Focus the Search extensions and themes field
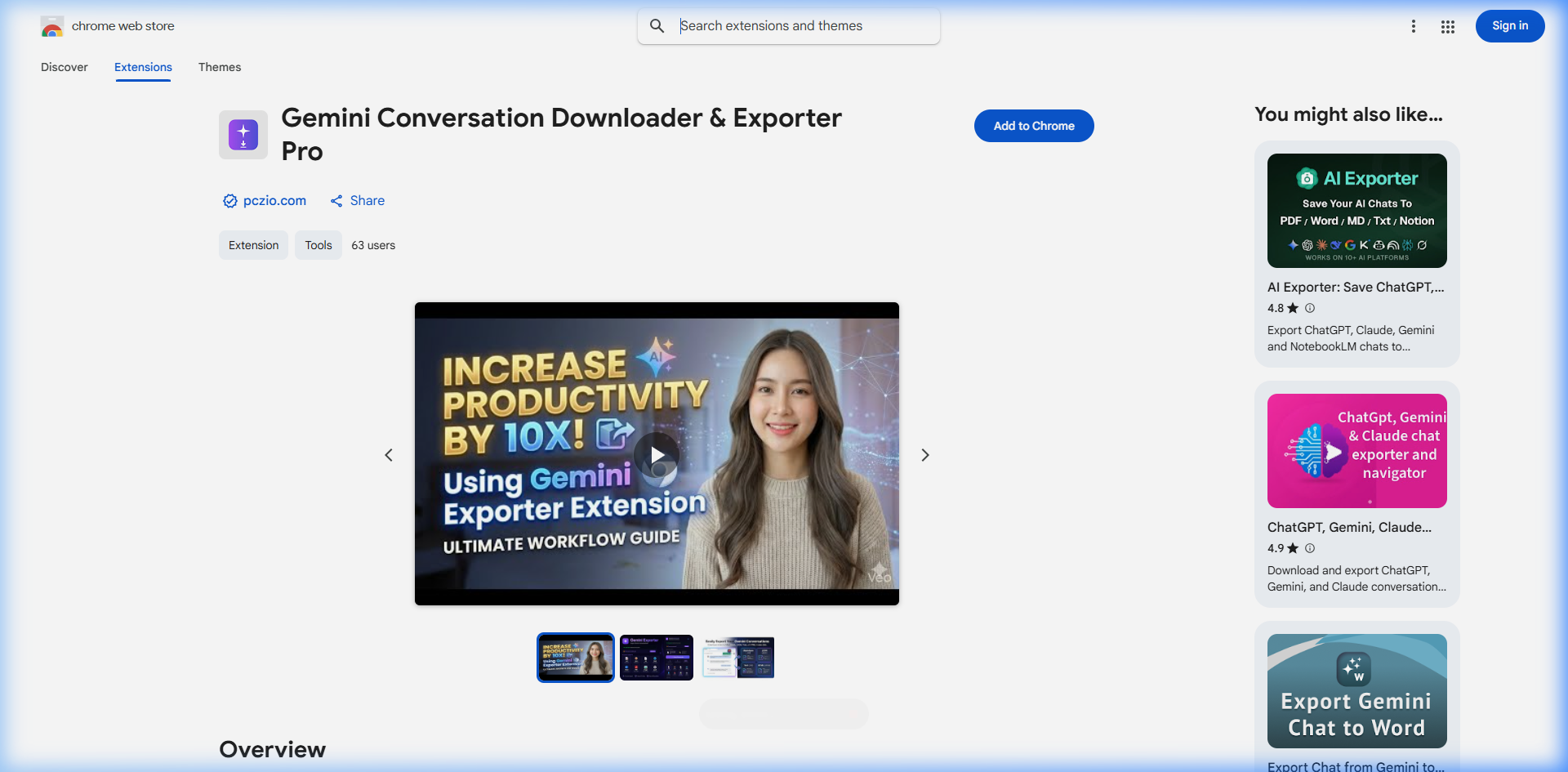The height and width of the screenshot is (772, 1568). [x=789, y=26]
